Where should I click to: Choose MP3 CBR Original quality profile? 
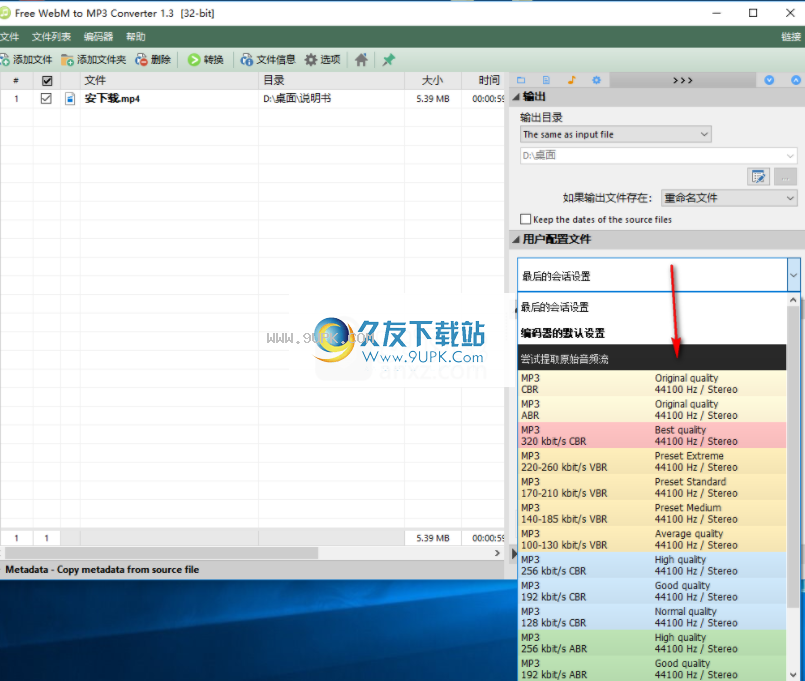click(652, 384)
